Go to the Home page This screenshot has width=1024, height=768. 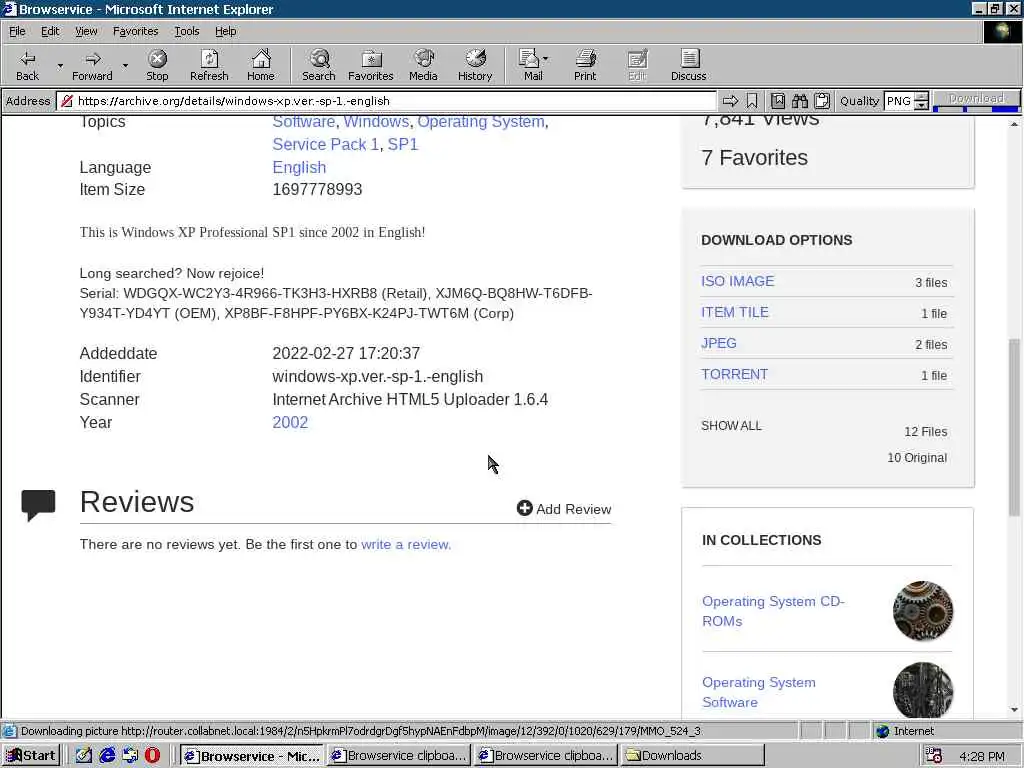point(261,65)
